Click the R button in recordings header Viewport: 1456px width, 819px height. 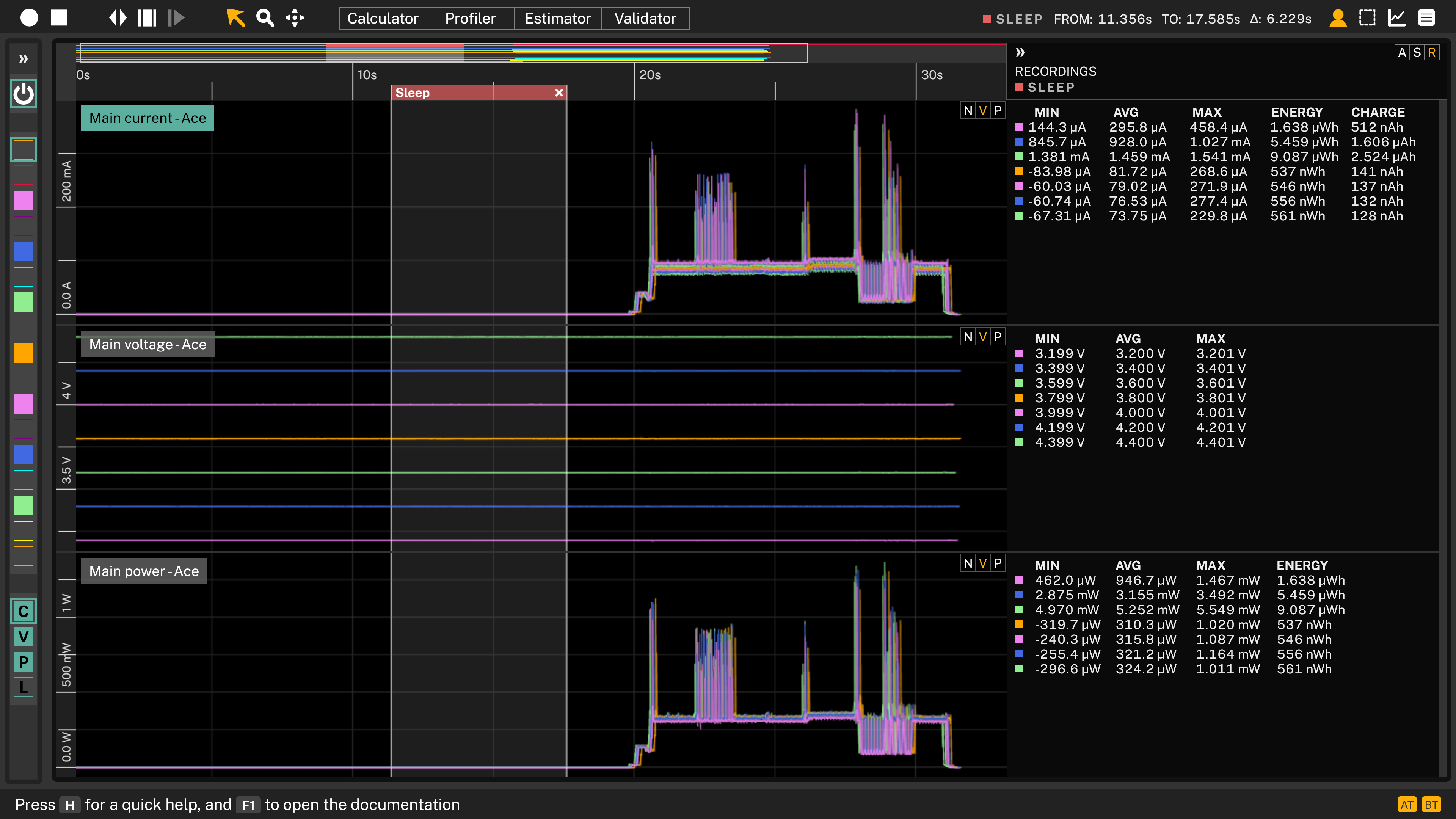(x=1431, y=53)
